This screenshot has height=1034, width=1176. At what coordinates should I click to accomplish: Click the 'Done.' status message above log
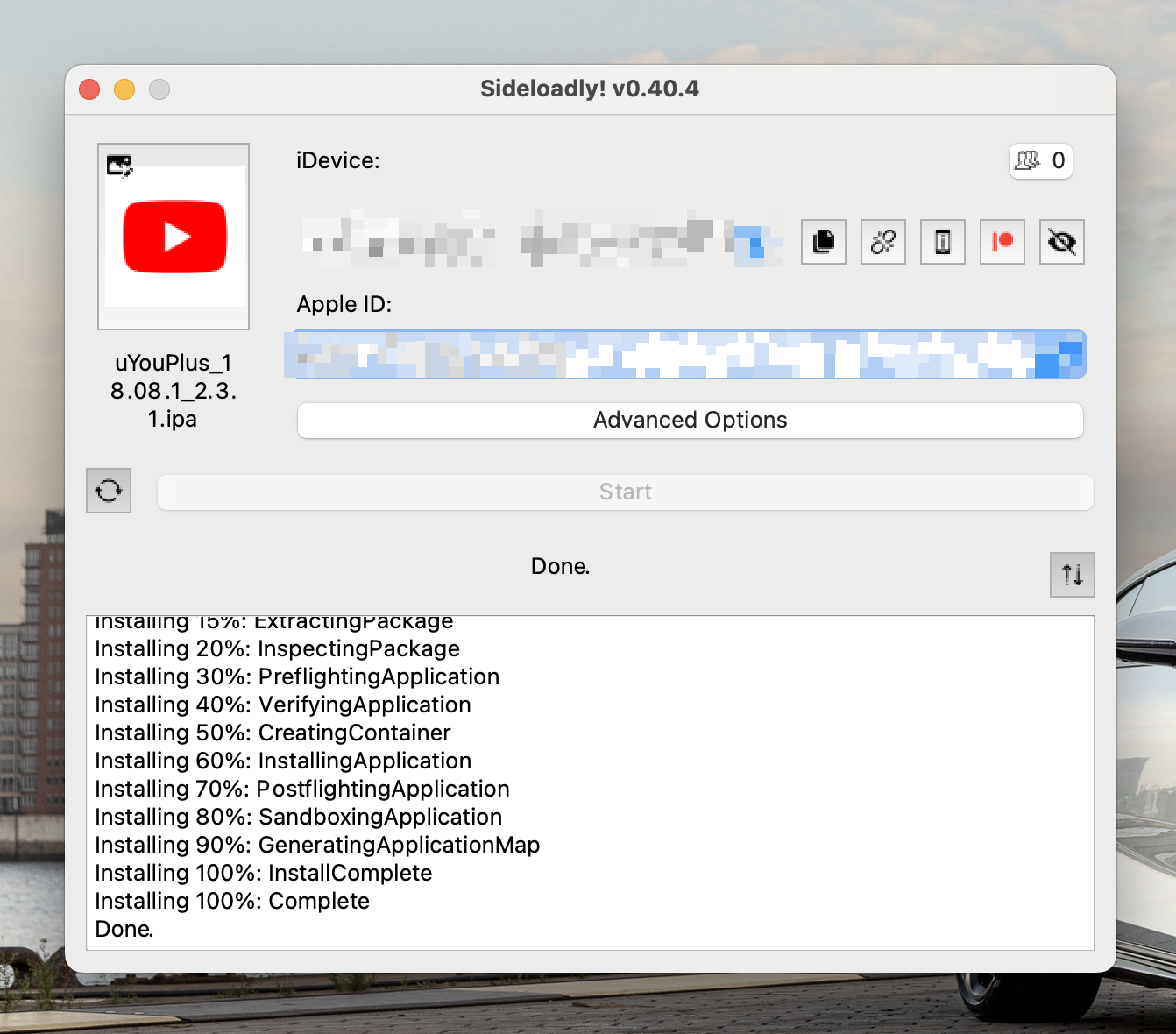[561, 567]
